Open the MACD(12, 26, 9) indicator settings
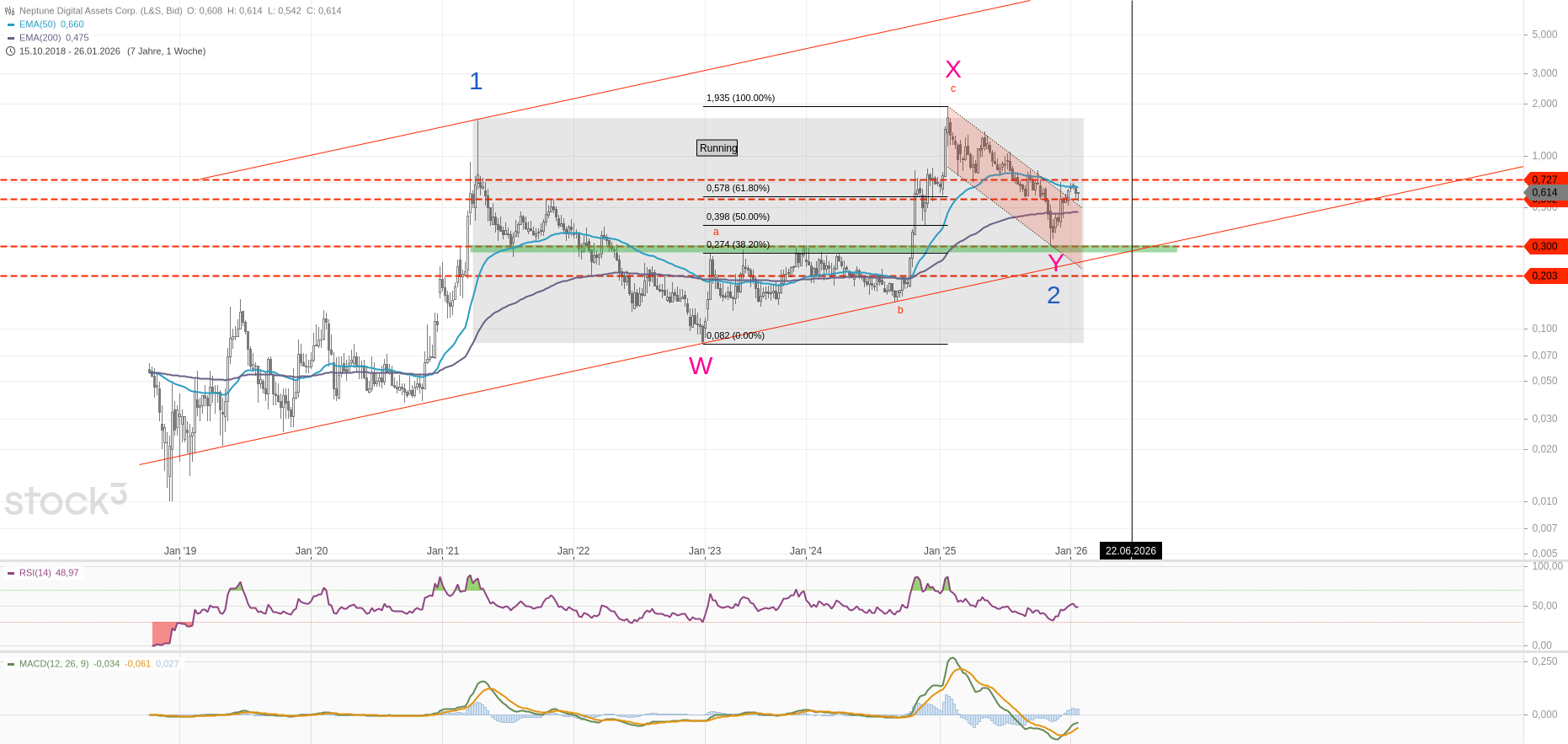 point(53,664)
